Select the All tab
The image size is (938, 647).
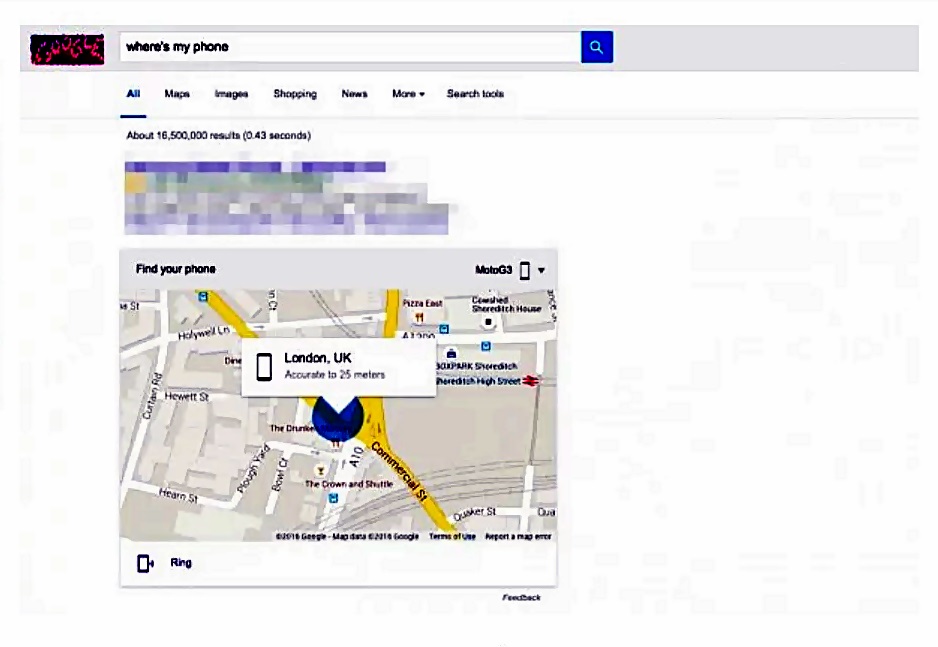pyautogui.click(x=133, y=94)
